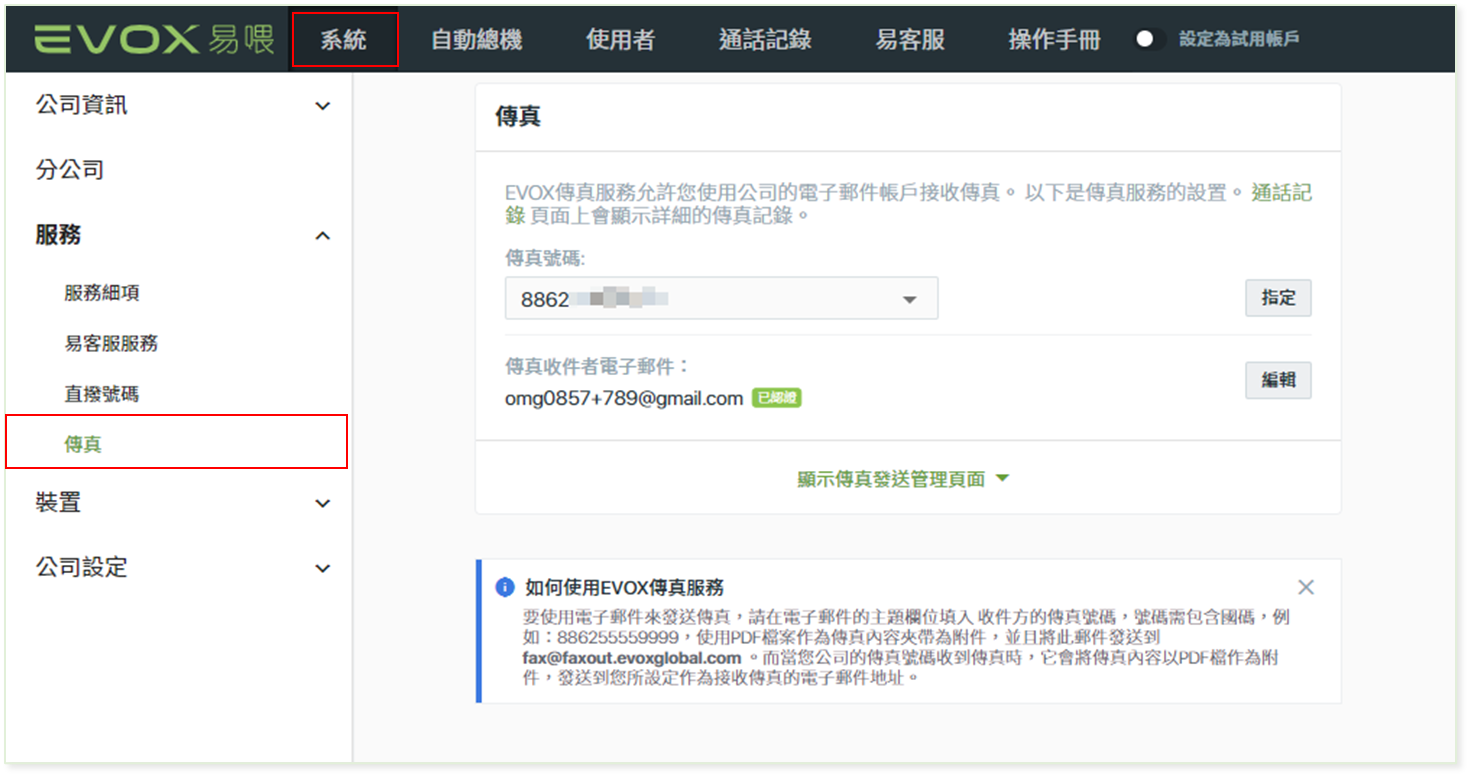1470x777 pixels.
Task: Click the 如何使用EVOX傳真服務 heading
Action: point(624,587)
